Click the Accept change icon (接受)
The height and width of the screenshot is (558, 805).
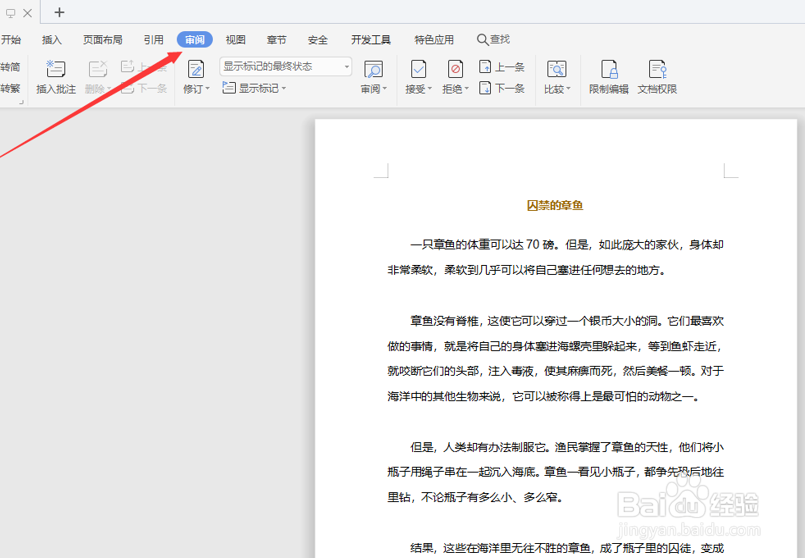pos(418,69)
